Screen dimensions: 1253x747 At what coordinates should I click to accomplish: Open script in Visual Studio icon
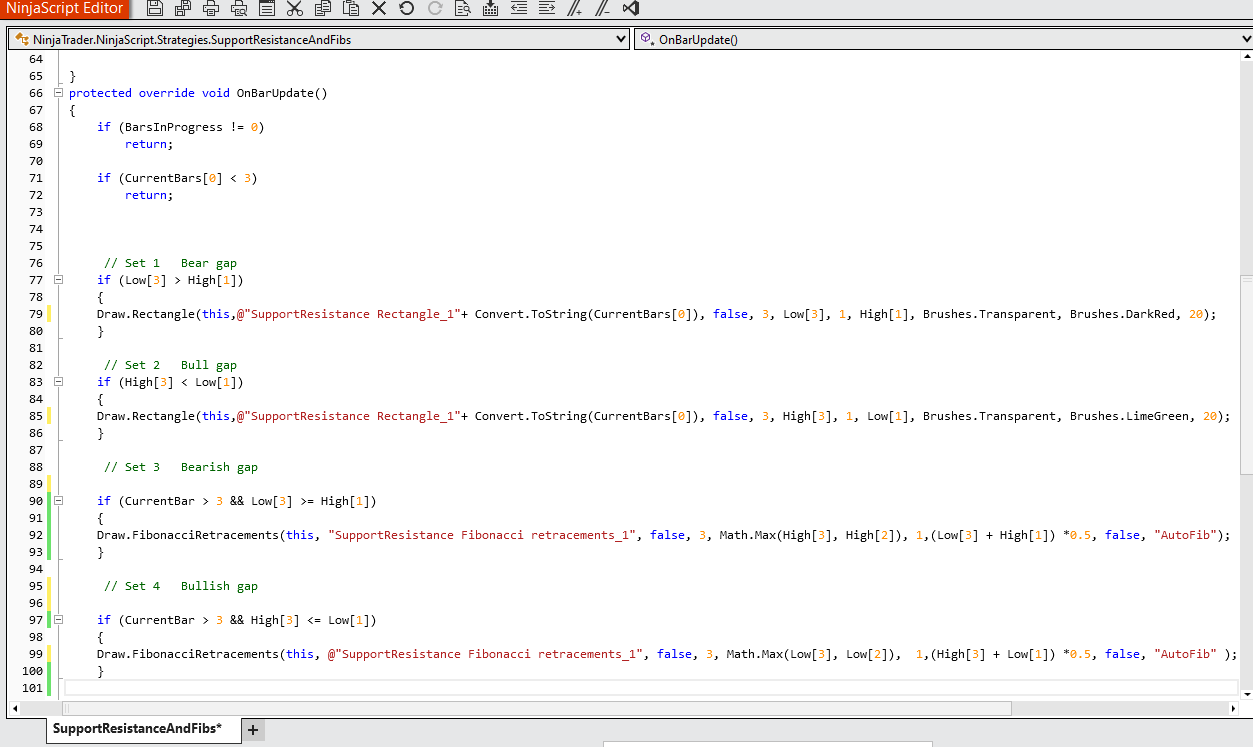pos(630,9)
